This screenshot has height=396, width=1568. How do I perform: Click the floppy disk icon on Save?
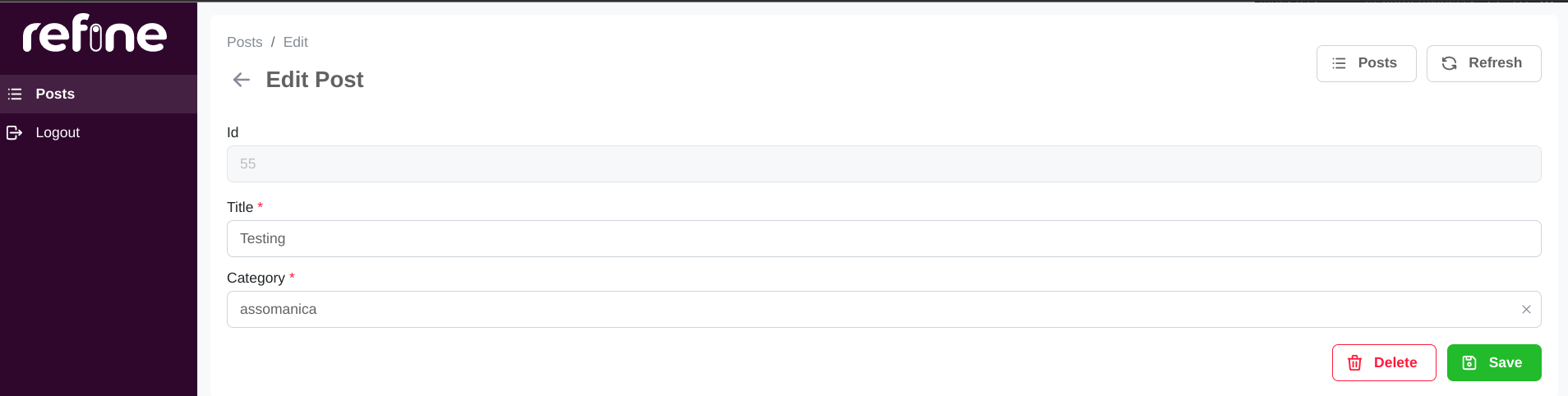[1469, 363]
